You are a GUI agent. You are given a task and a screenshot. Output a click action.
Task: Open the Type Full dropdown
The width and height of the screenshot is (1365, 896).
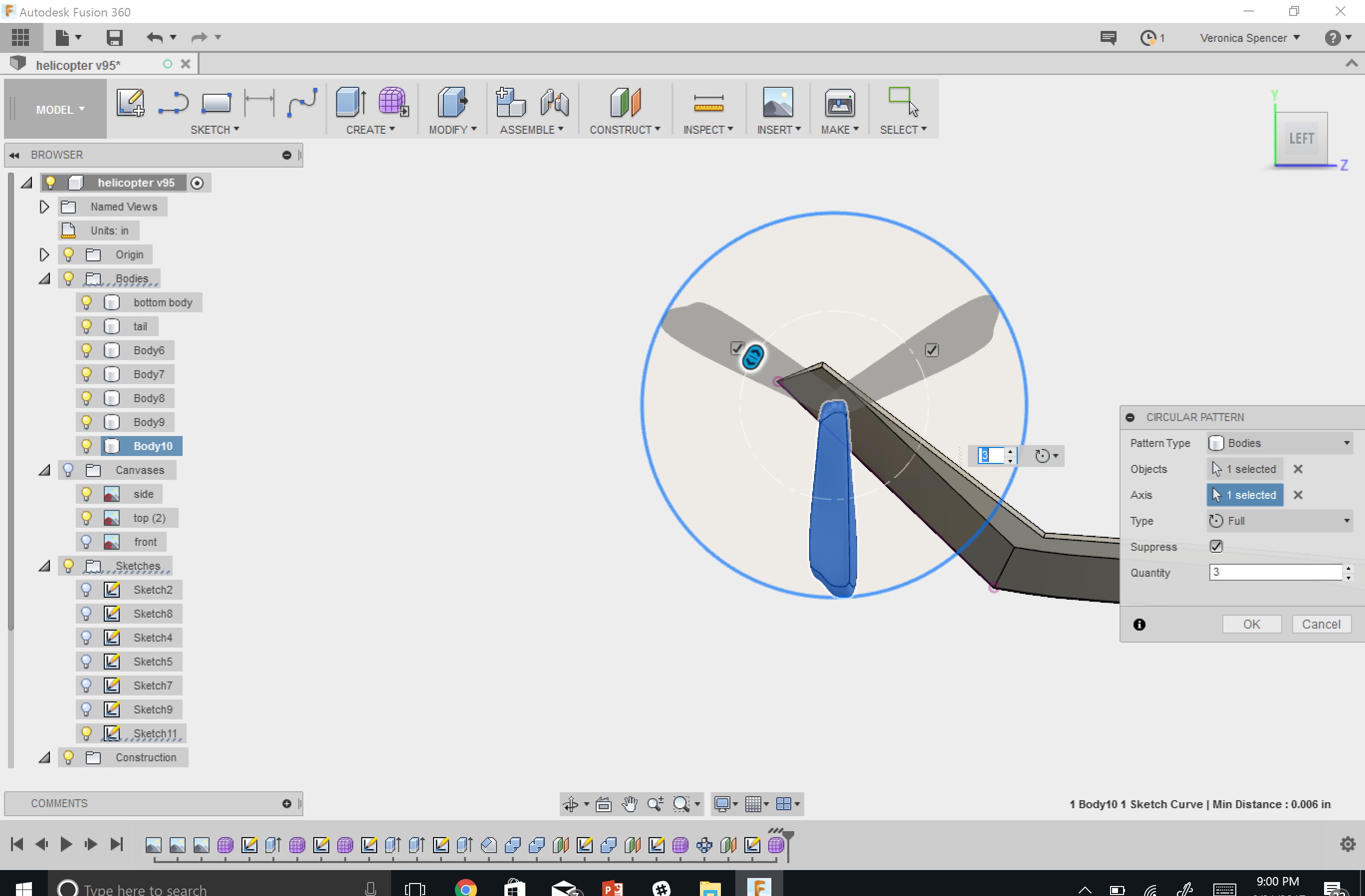coord(1280,521)
